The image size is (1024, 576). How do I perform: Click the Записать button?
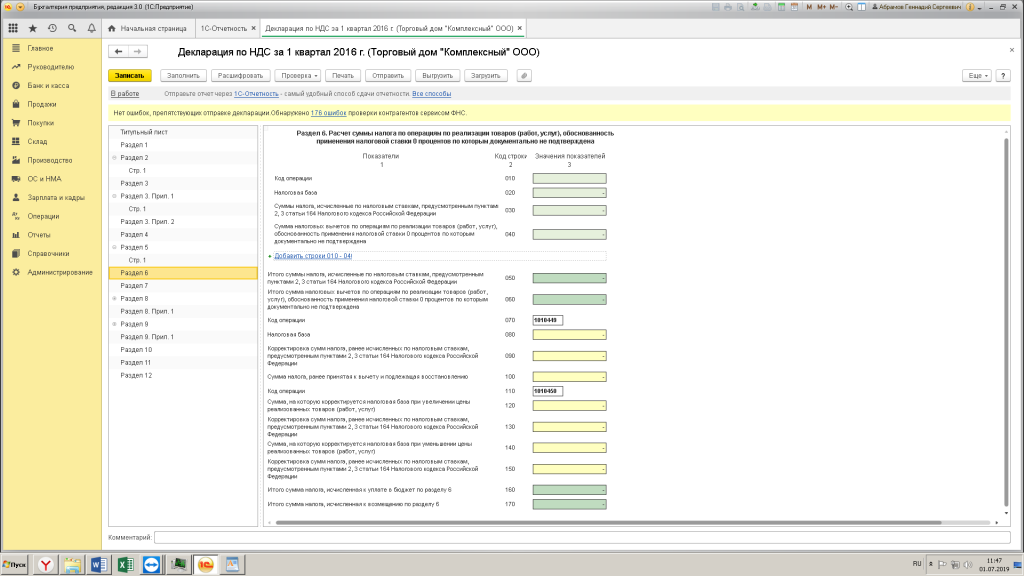[130, 76]
